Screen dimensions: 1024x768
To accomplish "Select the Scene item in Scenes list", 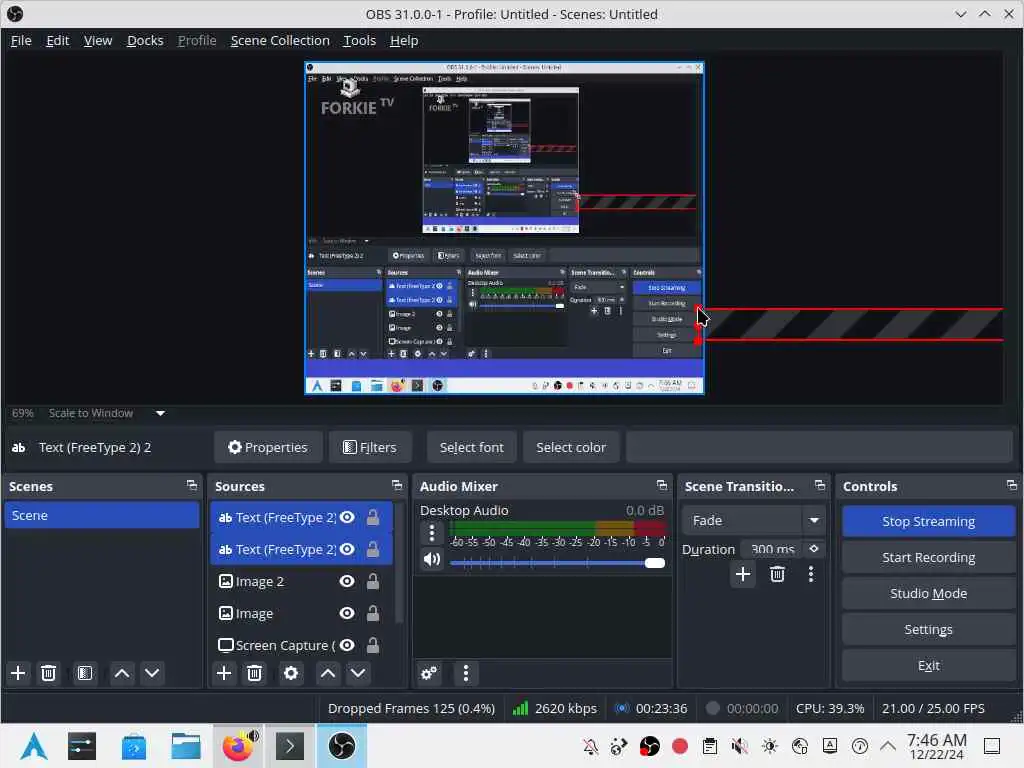I will coord(102,515).
